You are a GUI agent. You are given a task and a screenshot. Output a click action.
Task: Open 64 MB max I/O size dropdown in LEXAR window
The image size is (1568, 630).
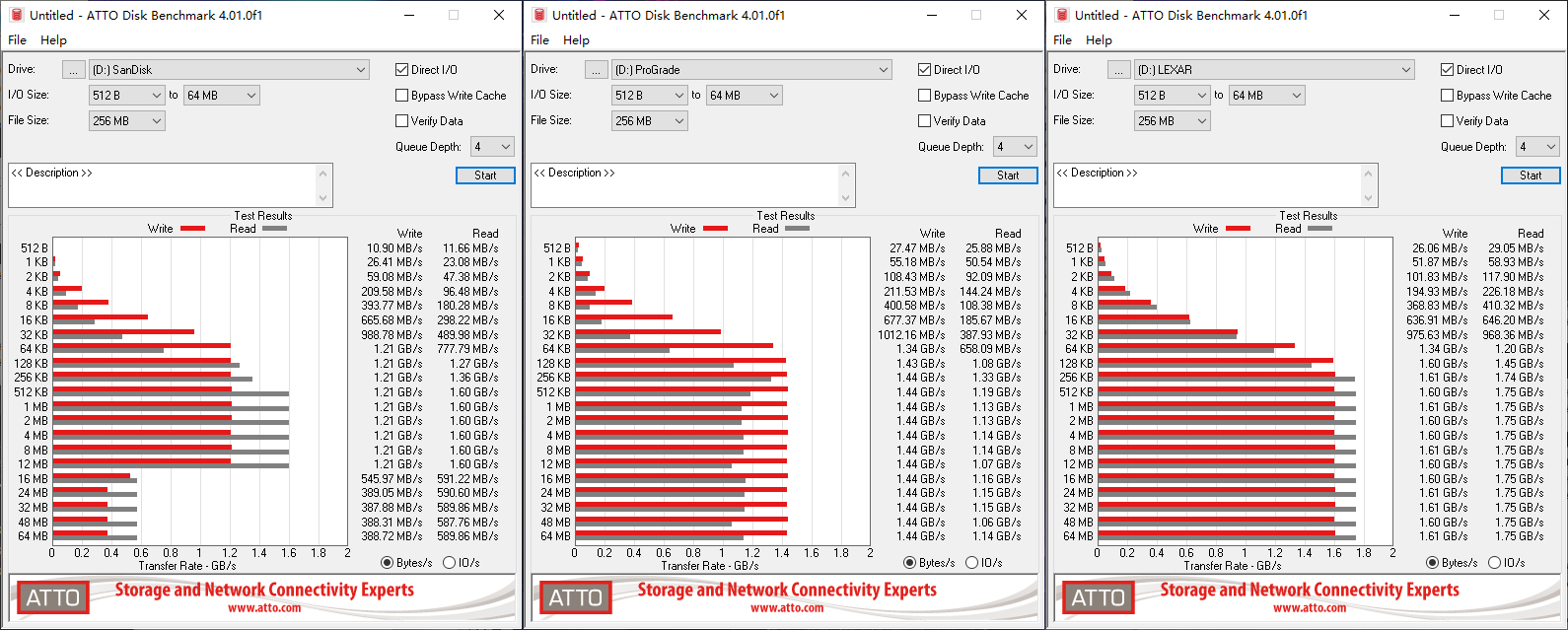point(1267,96)
